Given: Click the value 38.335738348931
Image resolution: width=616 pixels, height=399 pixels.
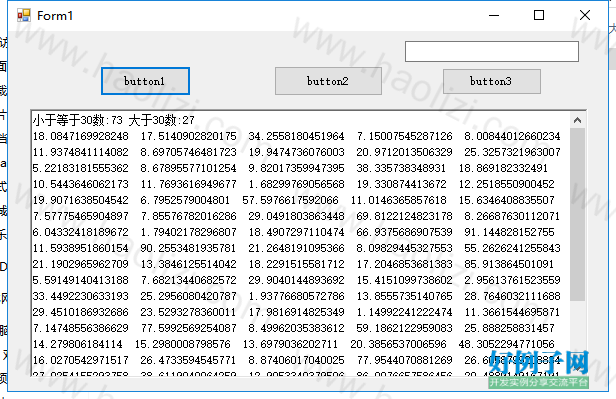Looking at the screenshot, I should coord(401,168).
